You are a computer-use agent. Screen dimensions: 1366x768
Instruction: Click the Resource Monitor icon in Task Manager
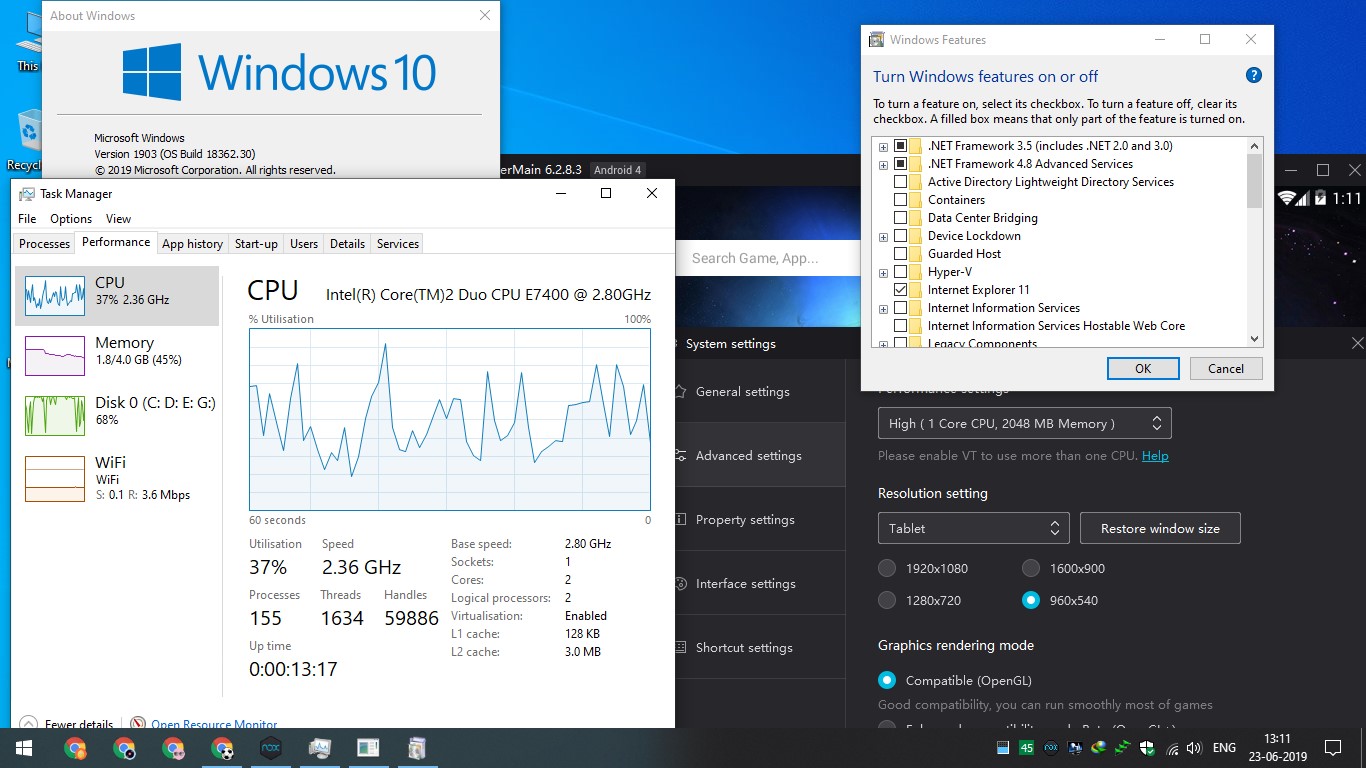point(138,723)
